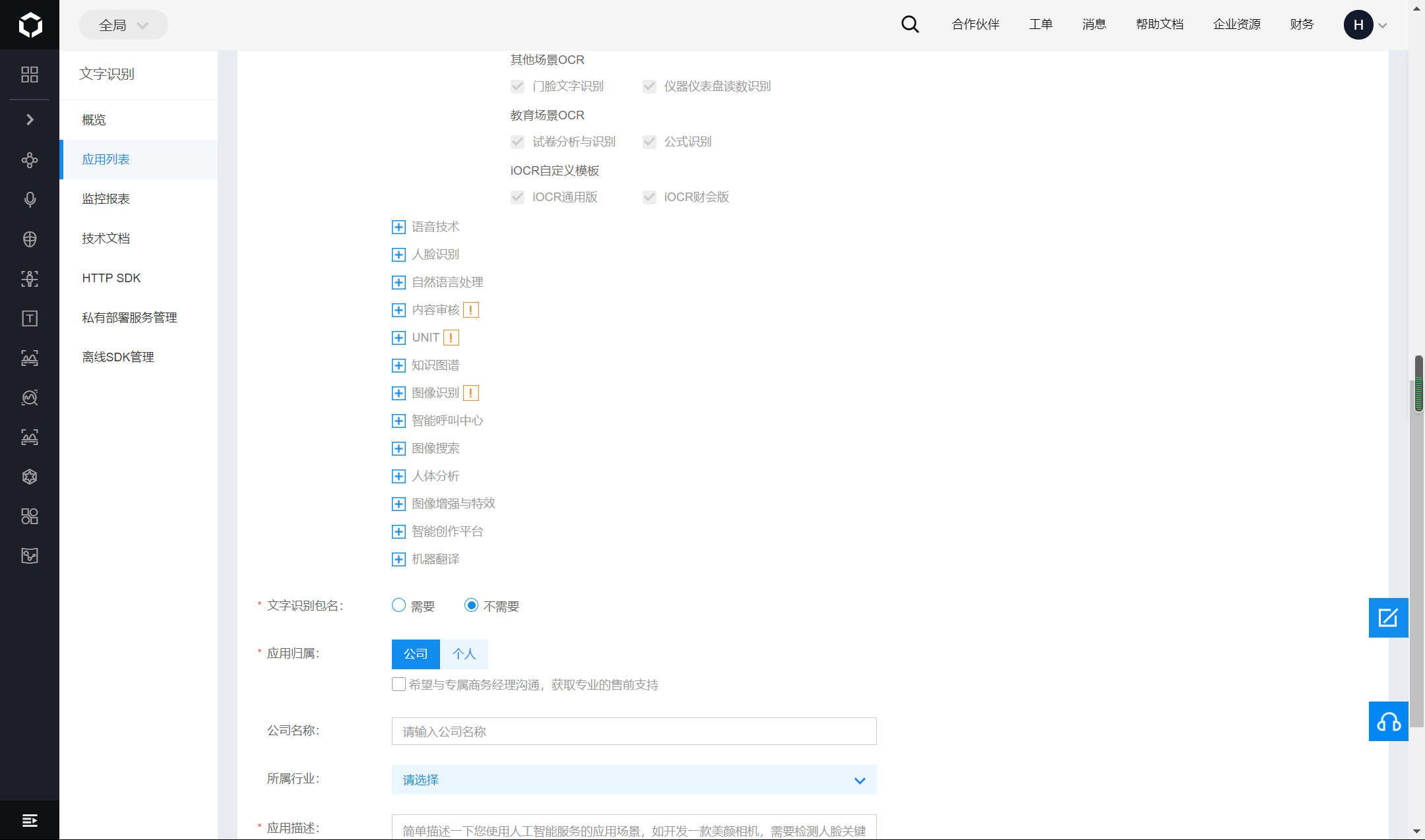Expand sidebar with right arrow icon
Image resolution: width=1425 pixels, height=840 pixels.
coord(30,119)
